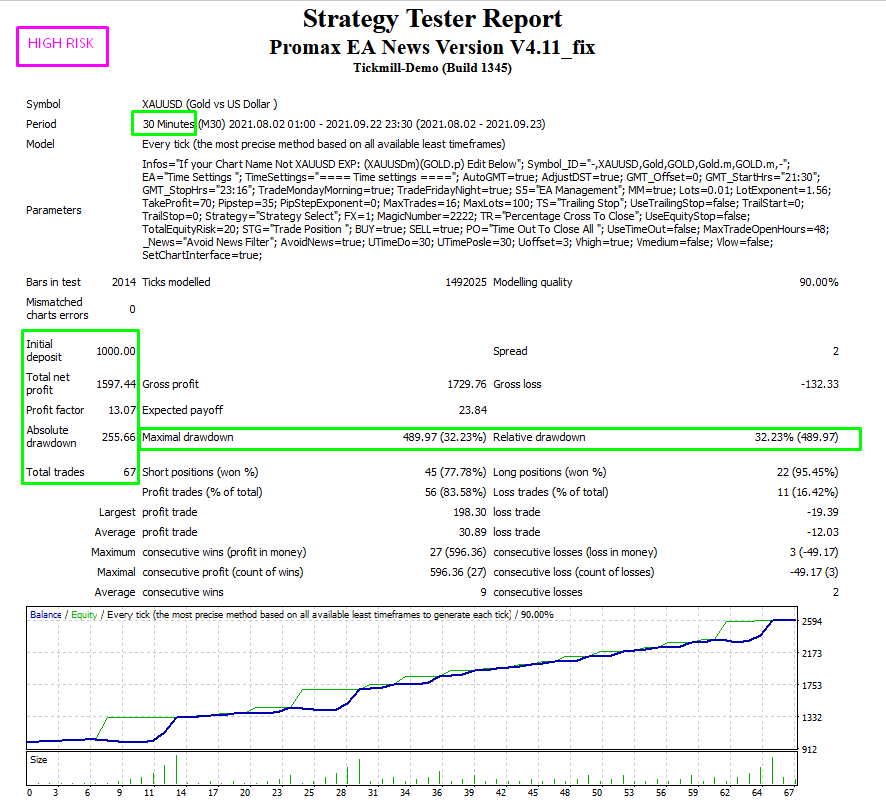886x807 pixels.
Task: Click Mismatched charts errors value 0
Action: tap(132, 309)
